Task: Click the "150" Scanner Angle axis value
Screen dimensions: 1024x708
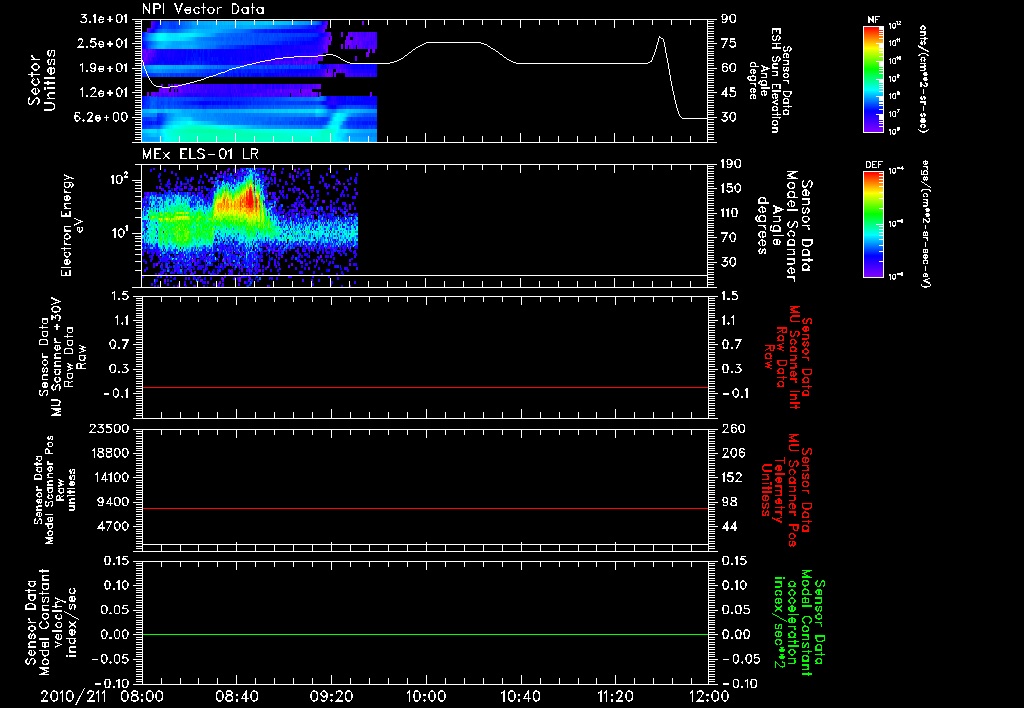Action: point(731,188)
